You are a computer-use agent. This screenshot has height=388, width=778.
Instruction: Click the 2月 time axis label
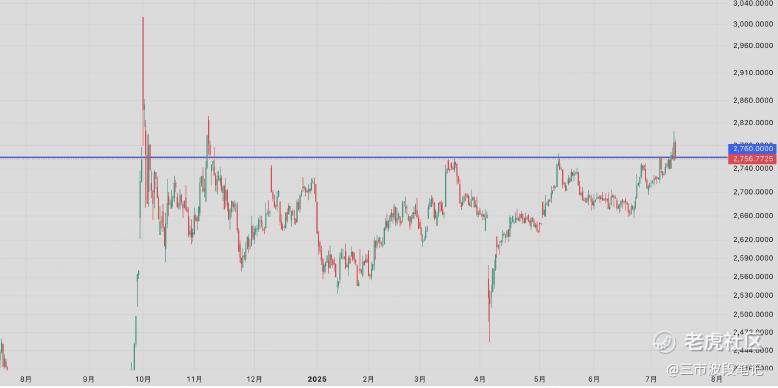(x=368, y=379)
